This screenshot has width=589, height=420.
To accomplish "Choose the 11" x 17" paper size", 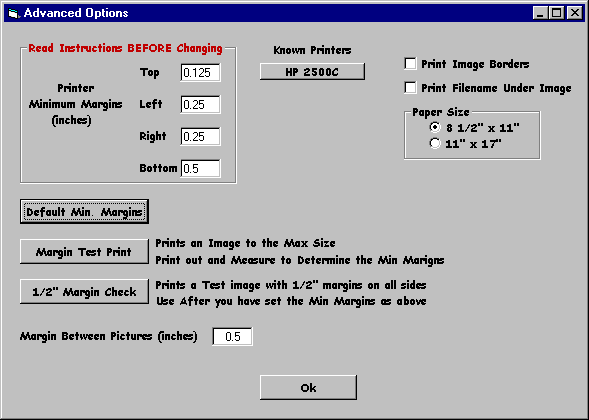I will pyautogui.click(x=435, y=144).
